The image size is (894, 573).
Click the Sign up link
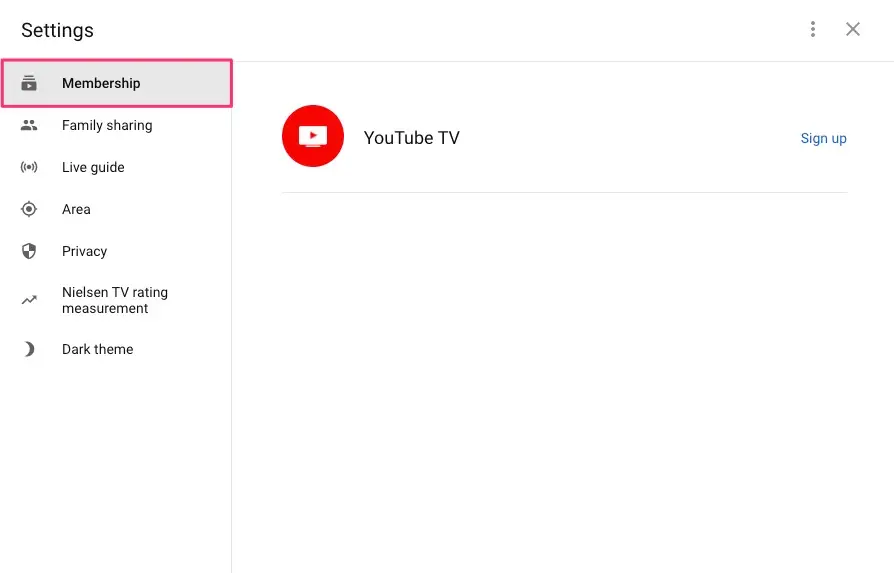point(823,139)
